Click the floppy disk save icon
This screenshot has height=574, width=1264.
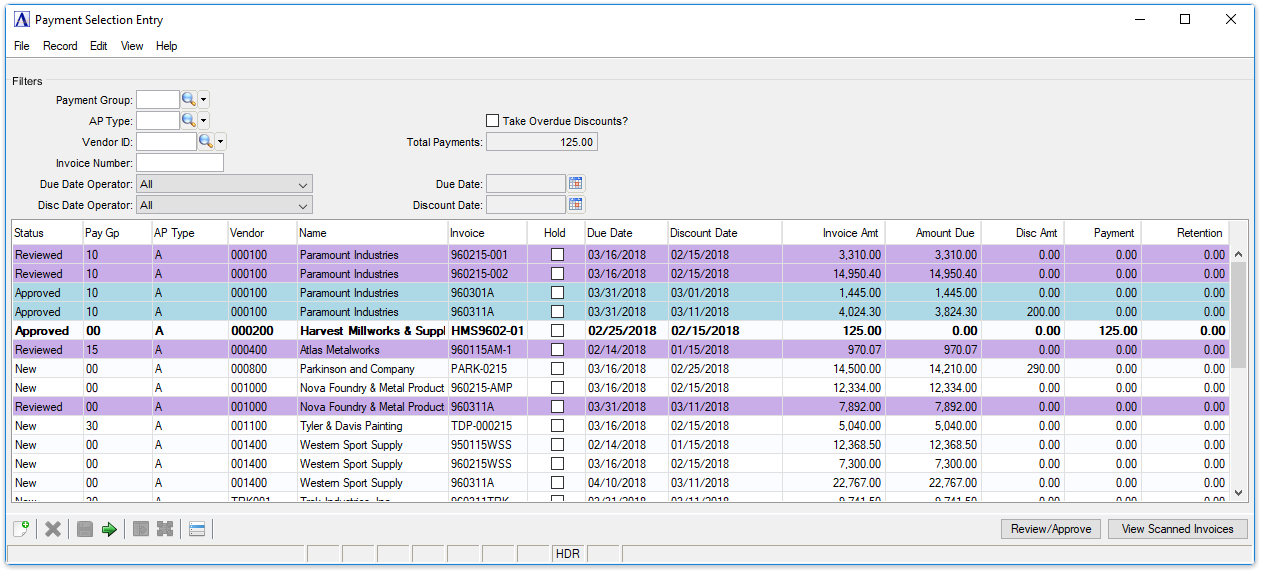[85, 529]
